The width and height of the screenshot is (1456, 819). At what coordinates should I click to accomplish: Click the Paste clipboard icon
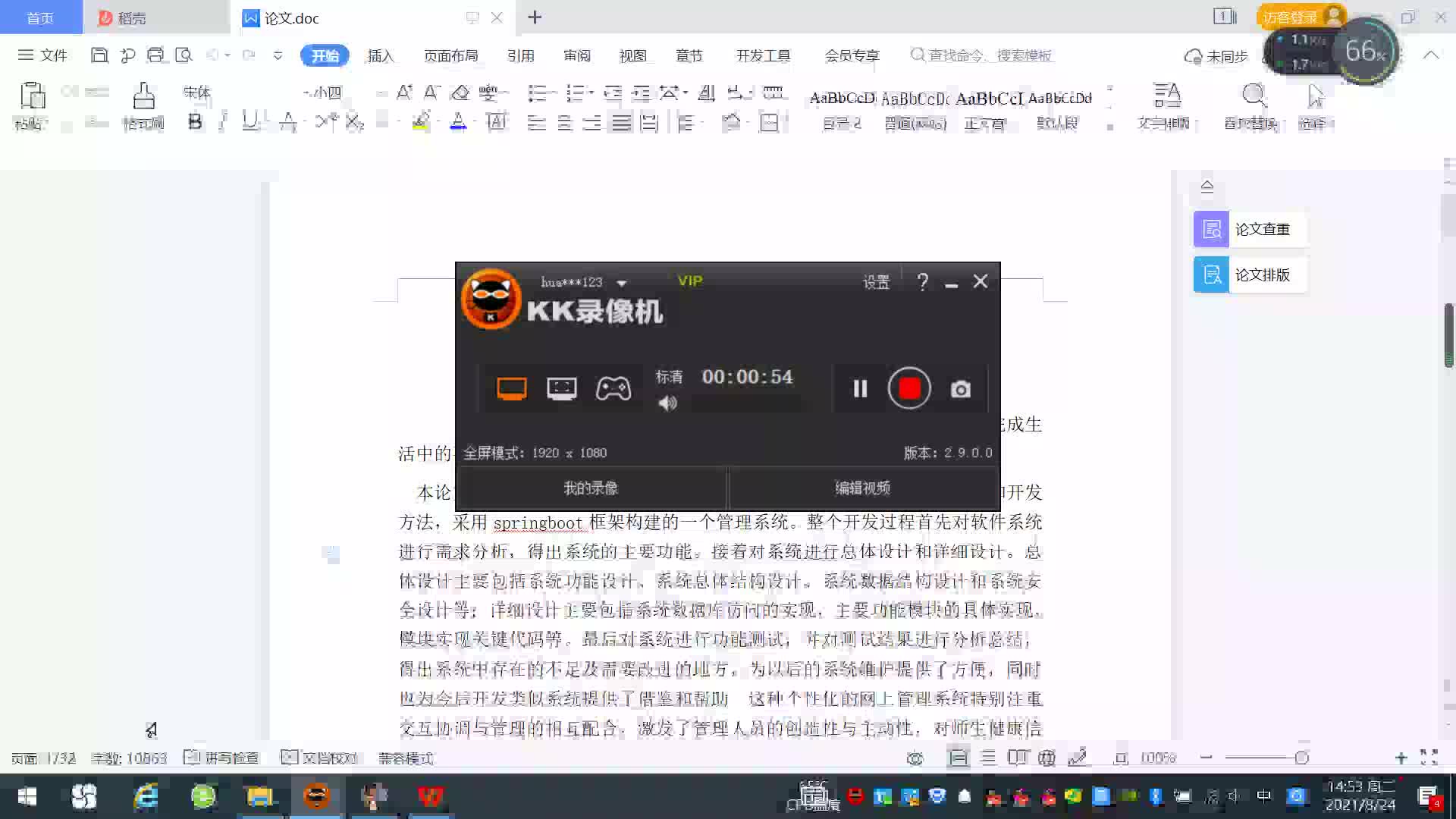click(32, 96)
